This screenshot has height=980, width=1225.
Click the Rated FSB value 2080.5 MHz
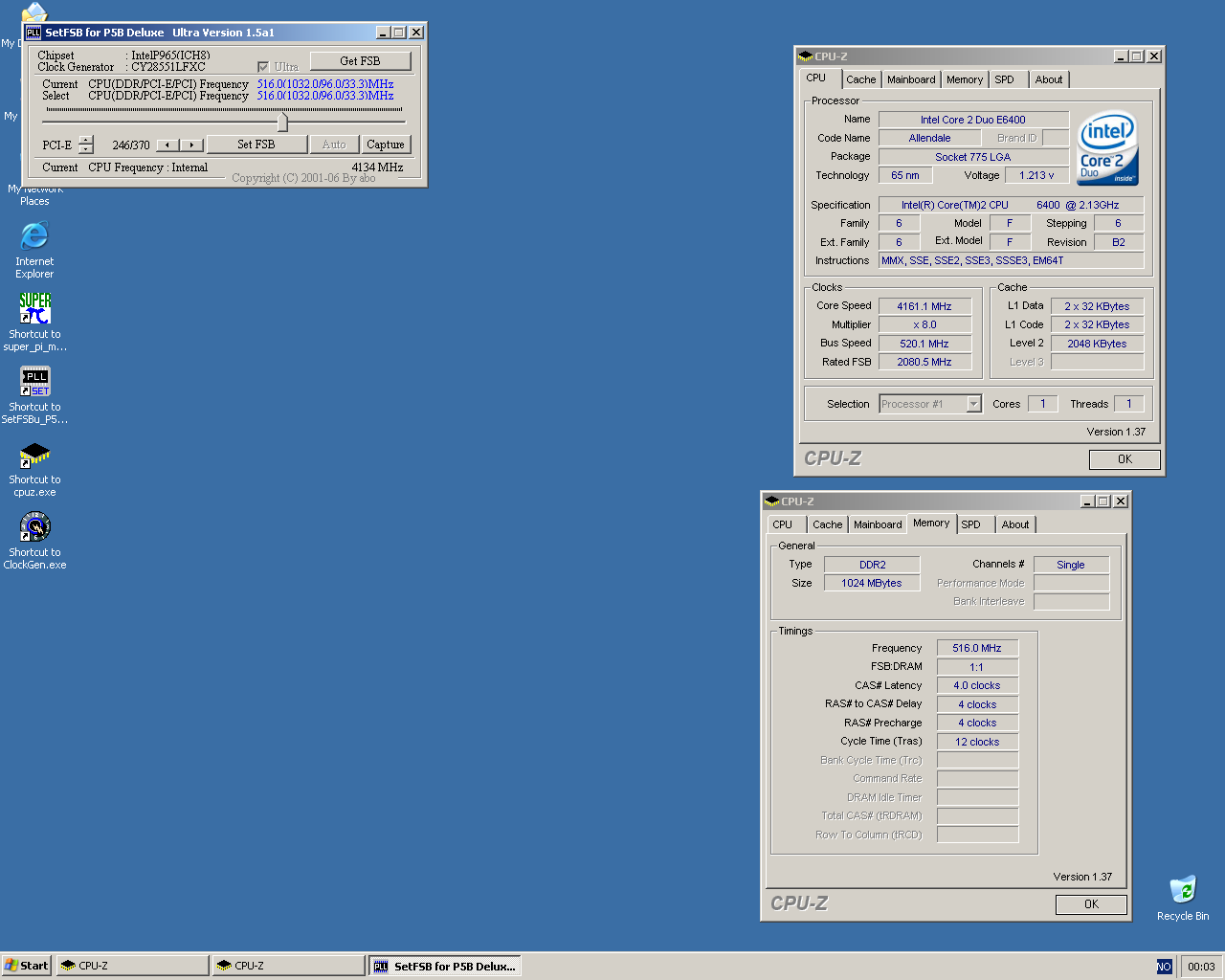(924, 362)
